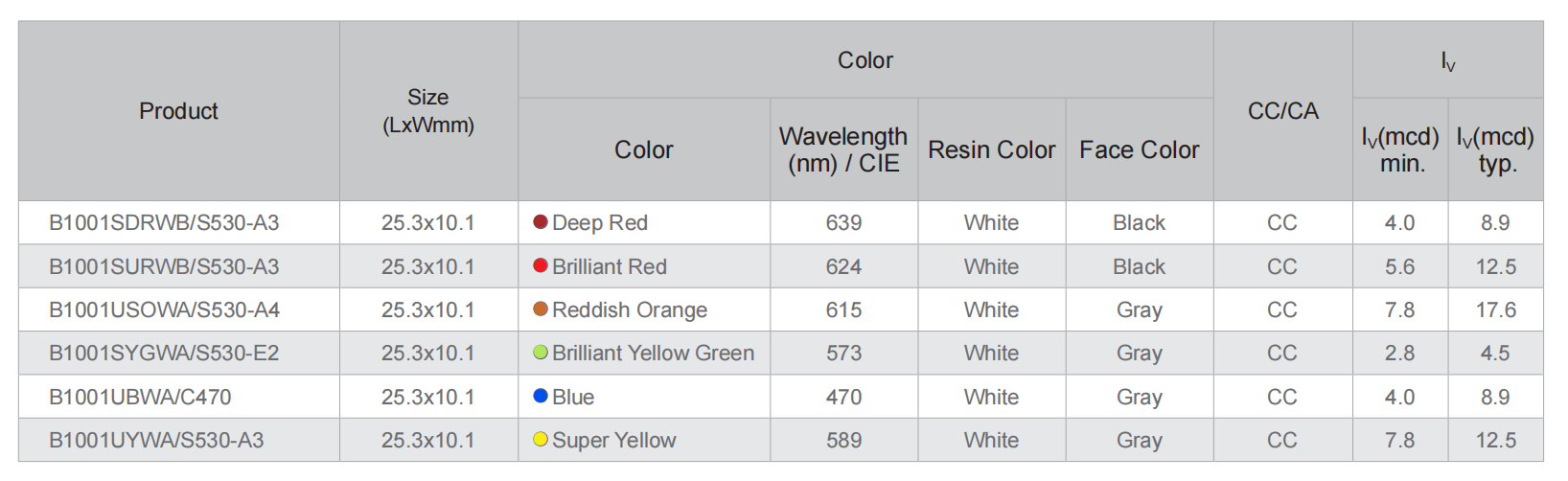Click the Deep Red color dot
This screenshot has width=1568, height=481.
coord(541,222)
